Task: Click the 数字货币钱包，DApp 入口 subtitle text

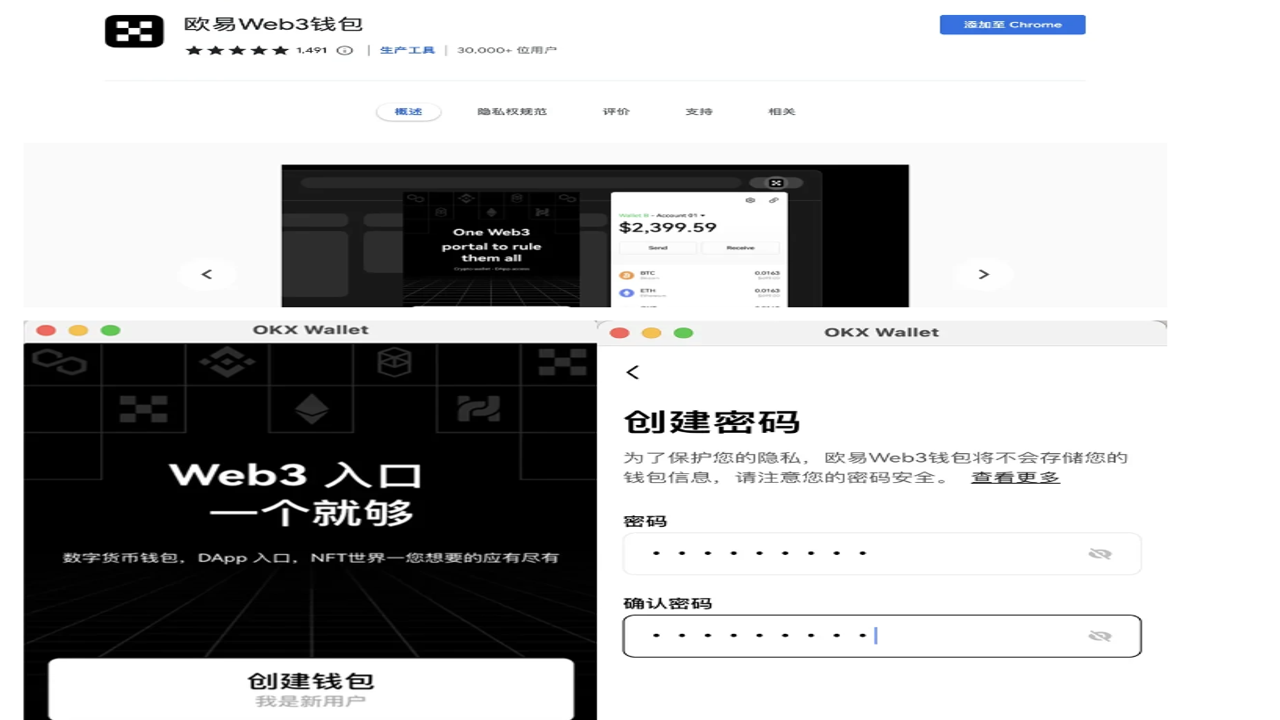Action: [311, 558]
